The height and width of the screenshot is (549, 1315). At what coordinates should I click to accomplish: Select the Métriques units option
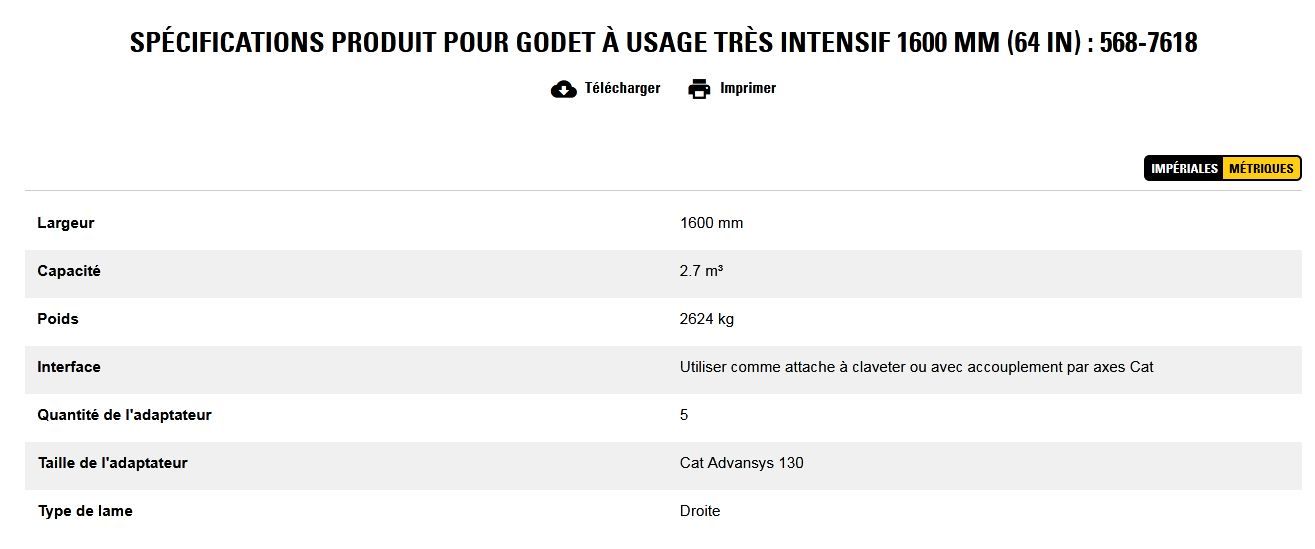[x=1261, y=169]
